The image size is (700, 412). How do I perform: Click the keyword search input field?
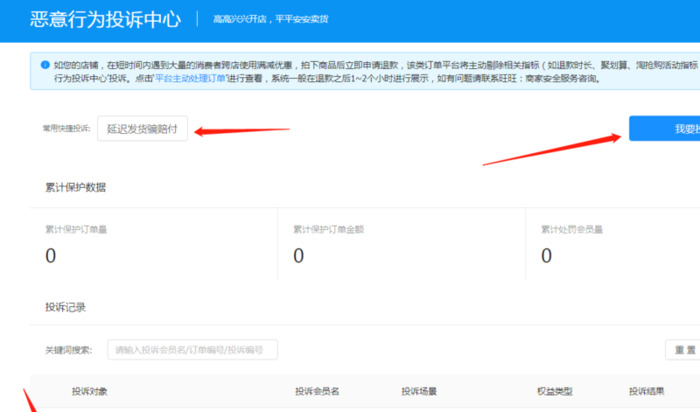pos(192,350)
